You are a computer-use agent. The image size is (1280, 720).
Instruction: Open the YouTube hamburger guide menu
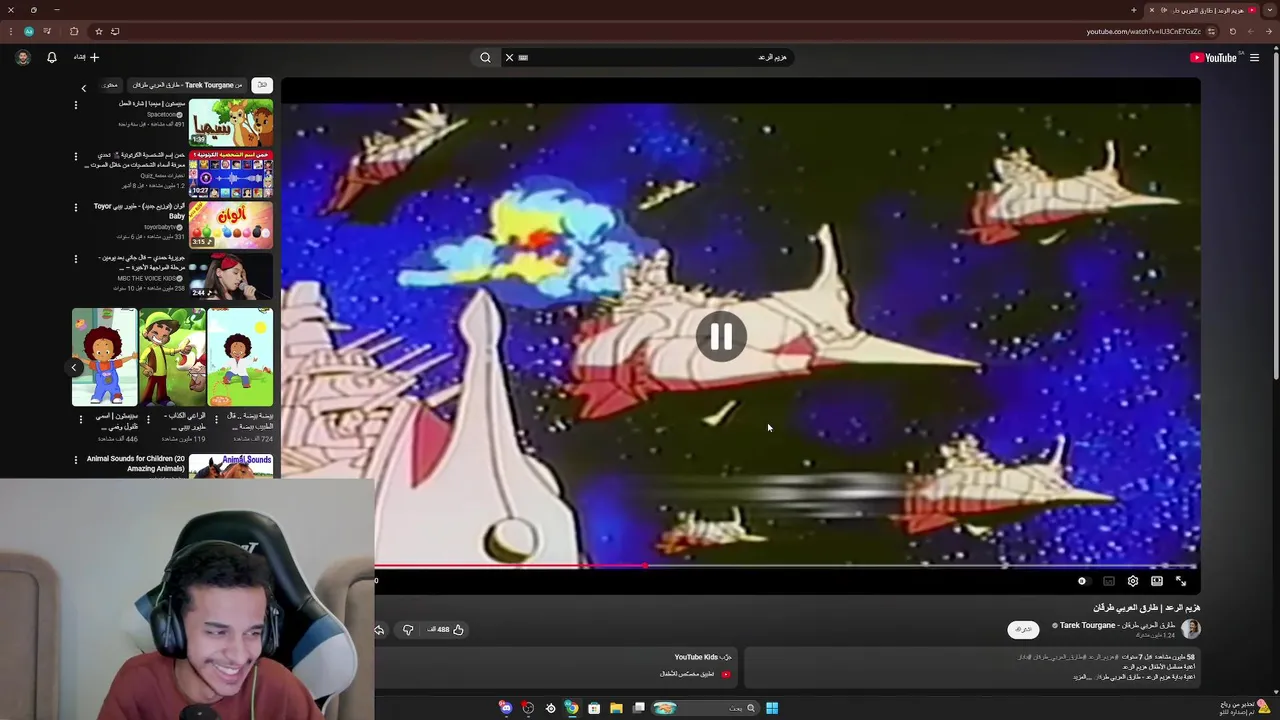(x=1254, y=58)
